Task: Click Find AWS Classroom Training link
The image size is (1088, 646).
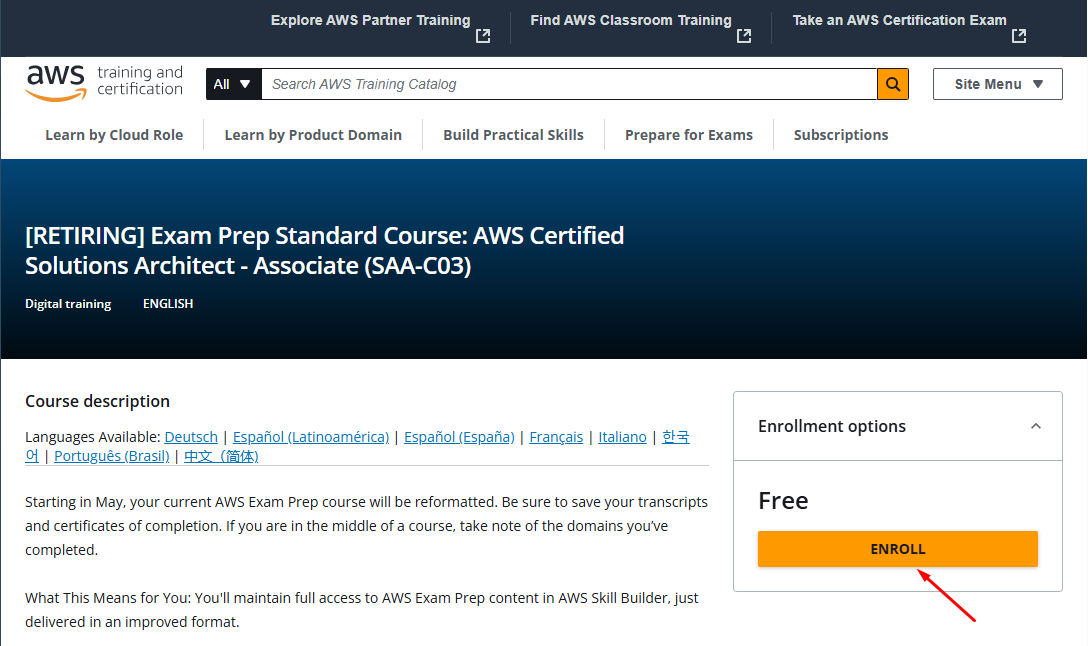Action: pyautogui.click(x=631, y=20)
